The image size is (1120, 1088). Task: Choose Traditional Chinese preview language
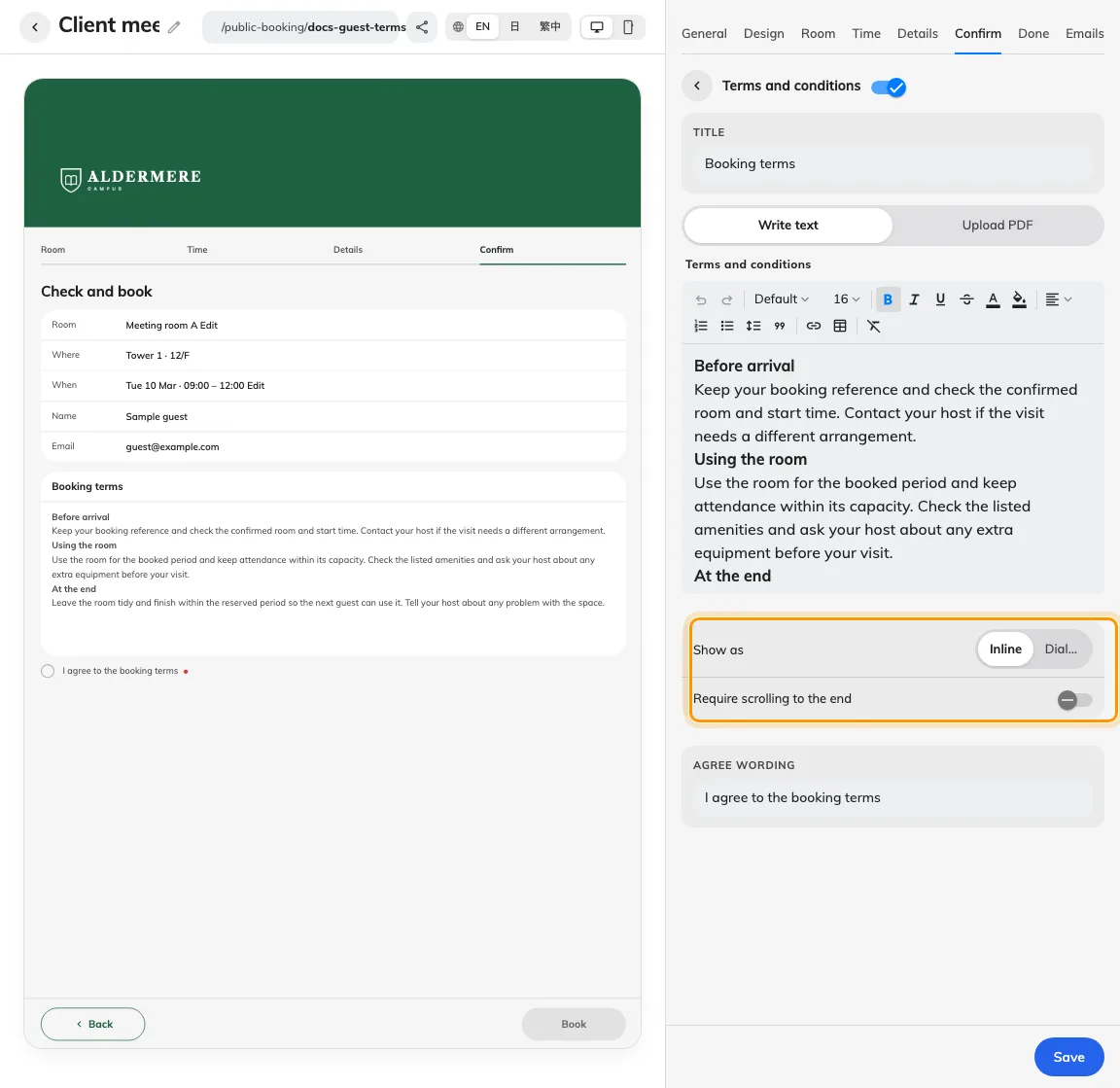point(549,27)
